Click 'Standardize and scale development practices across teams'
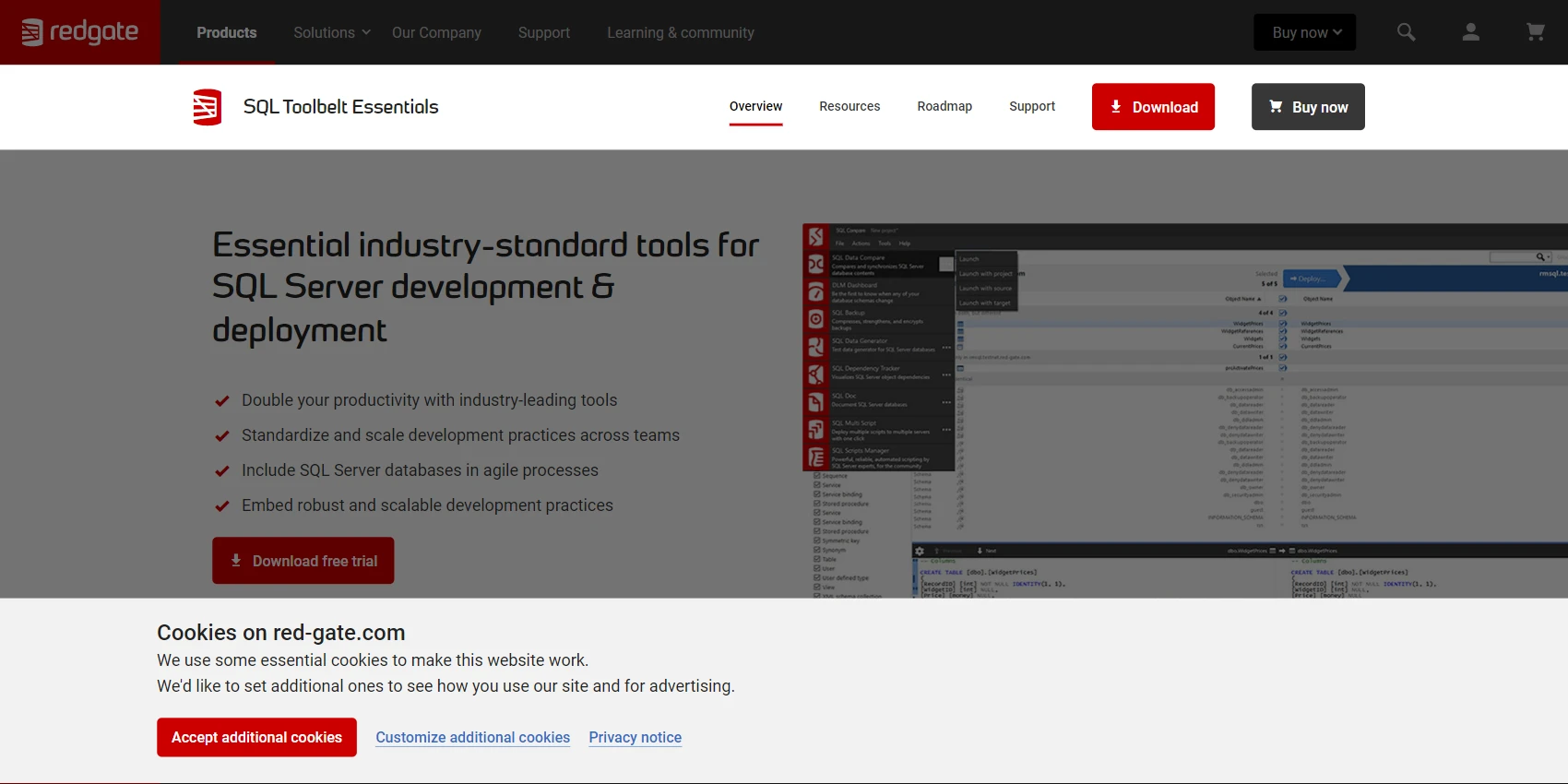The width and height of the screenshot is (1568, 784). click(461, 435)
